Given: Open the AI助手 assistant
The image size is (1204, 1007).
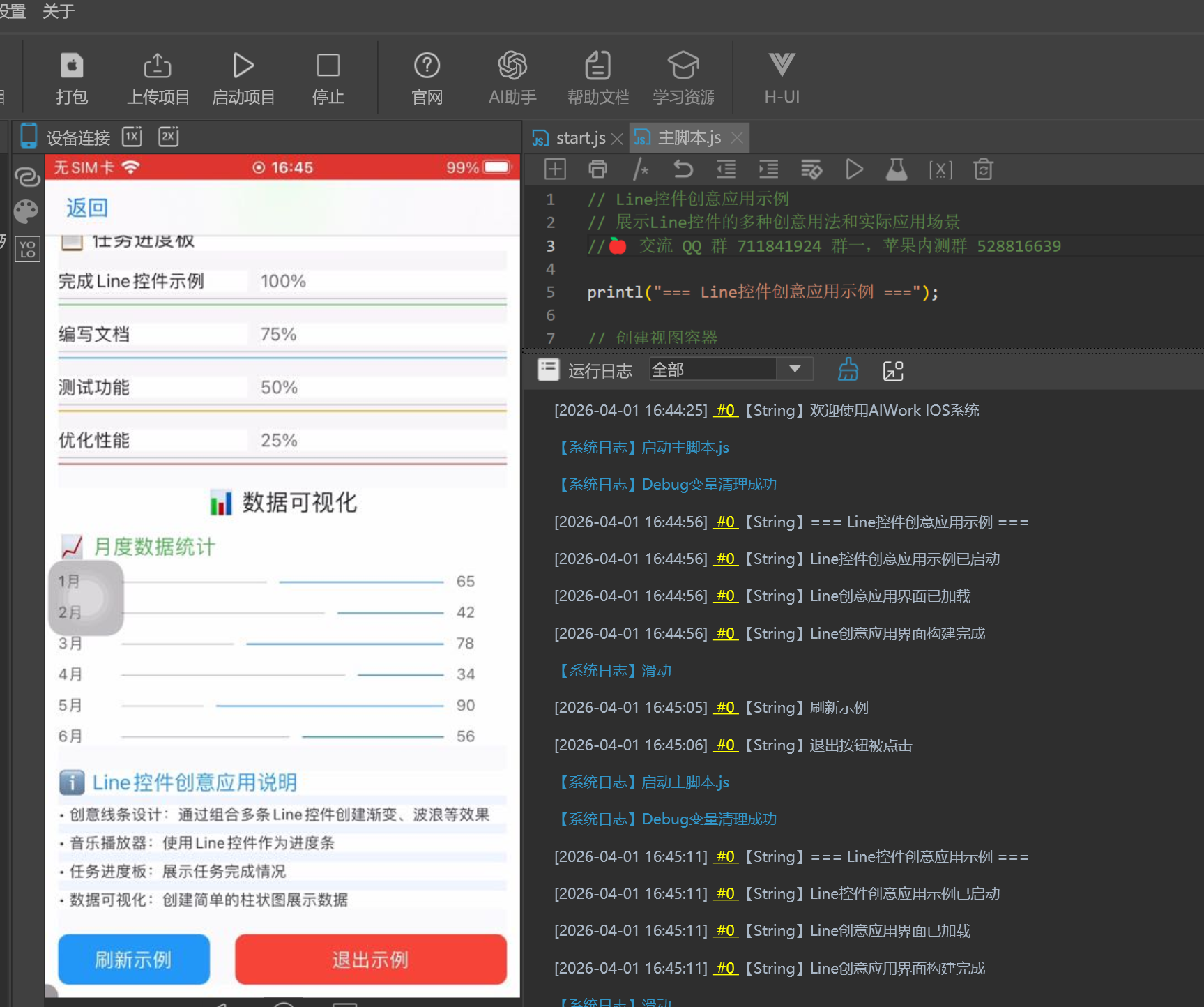Looking at the screenshot, I should pos(512,78).
